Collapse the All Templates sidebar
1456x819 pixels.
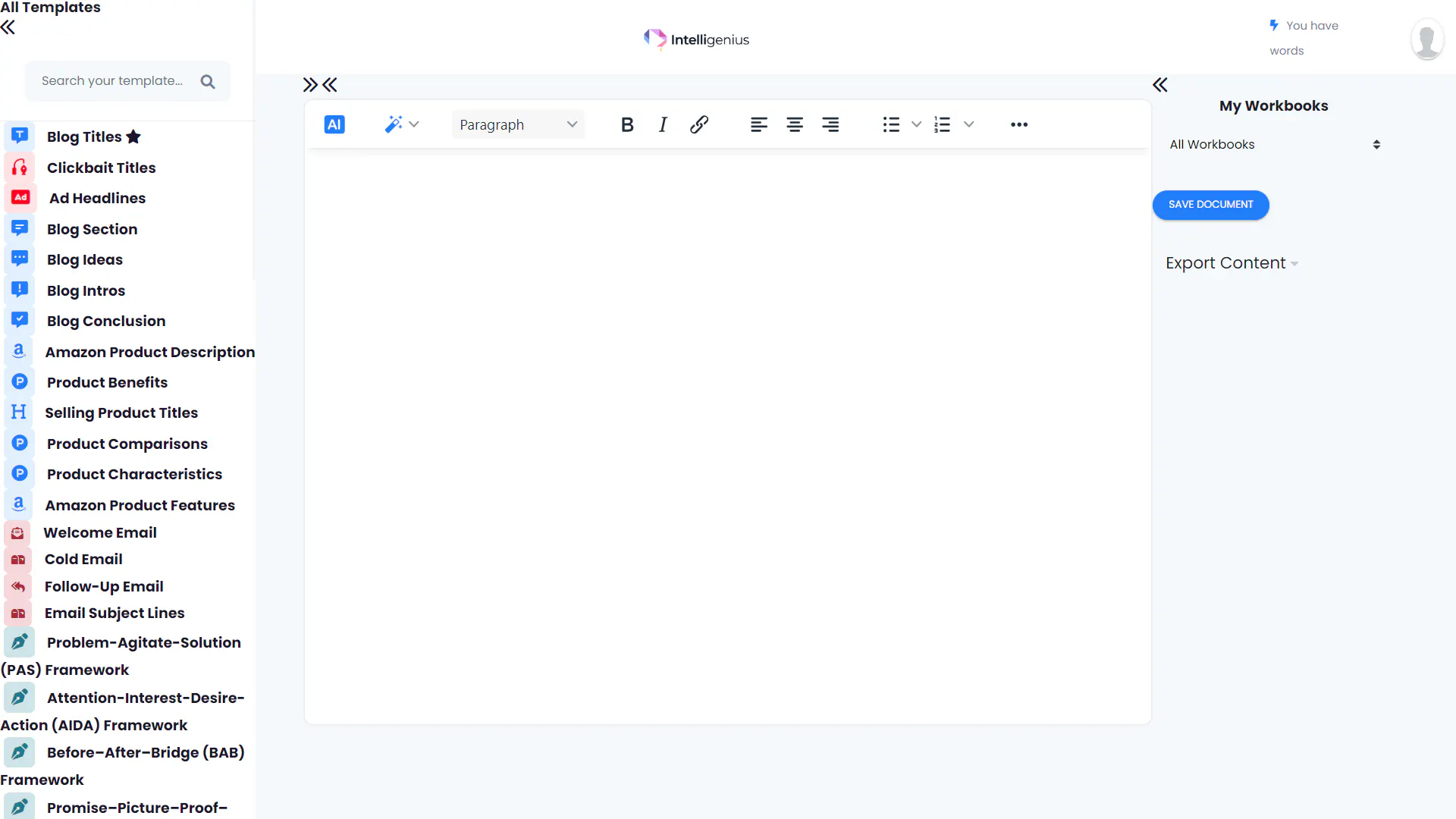pyautogui.click(x=8, y=28)
